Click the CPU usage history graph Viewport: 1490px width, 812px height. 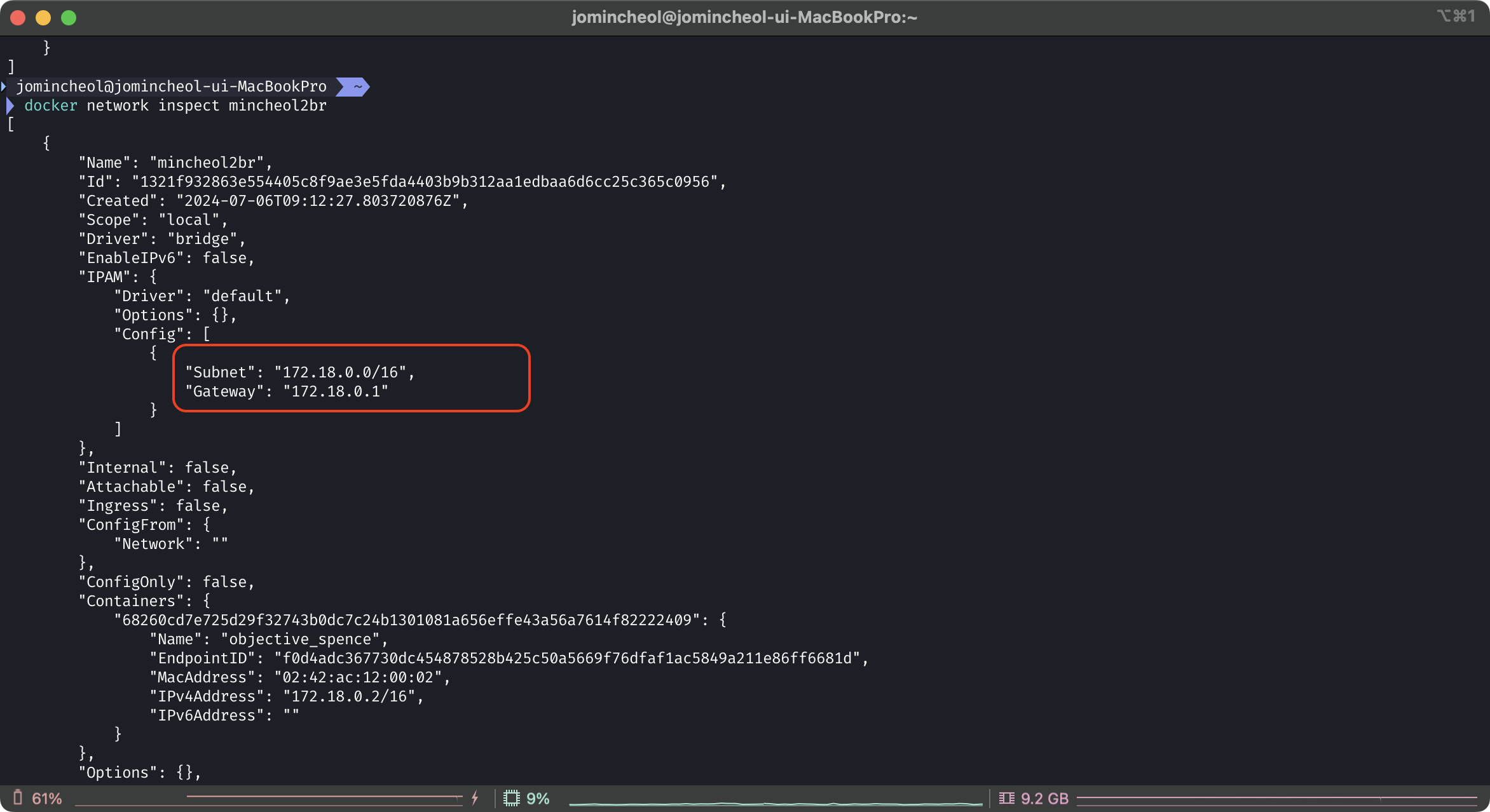[776, 802]
